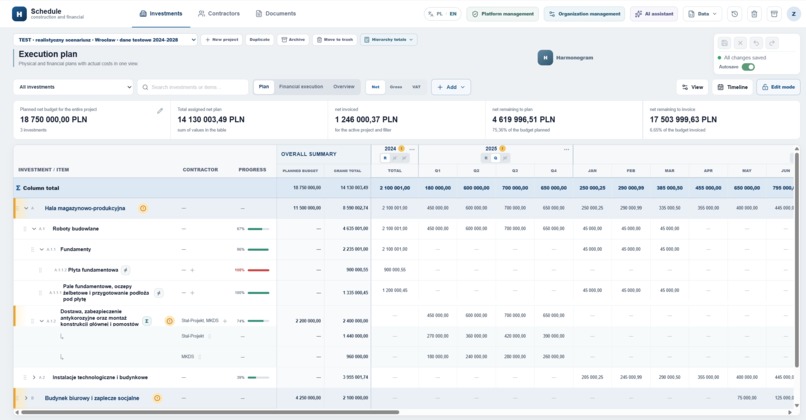
Task: Open the Data dropdown menu
Action: point(702,14)
